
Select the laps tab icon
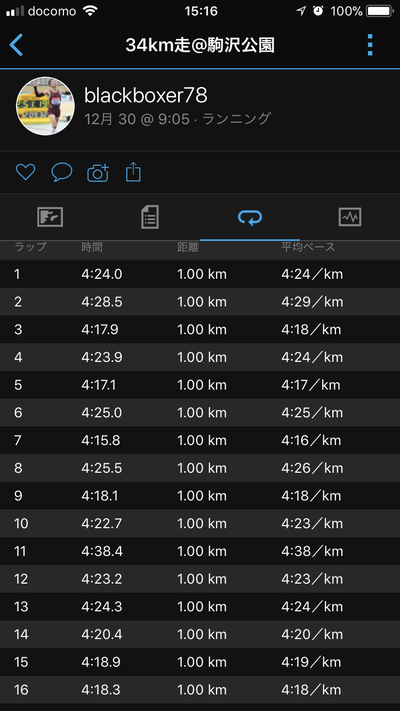click(x=250, y=217)
